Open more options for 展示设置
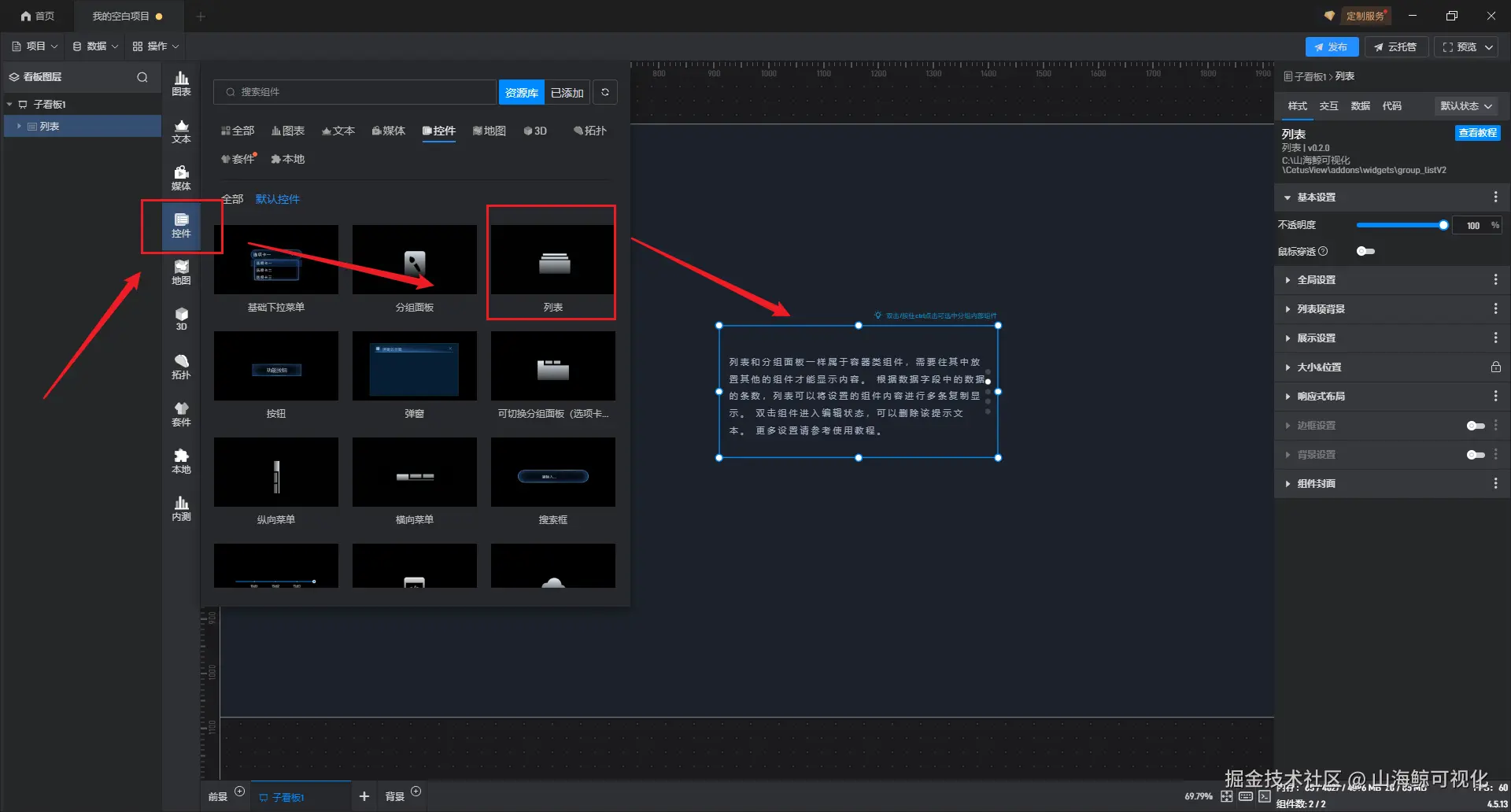The image size is (1511, 812). 1495,338
